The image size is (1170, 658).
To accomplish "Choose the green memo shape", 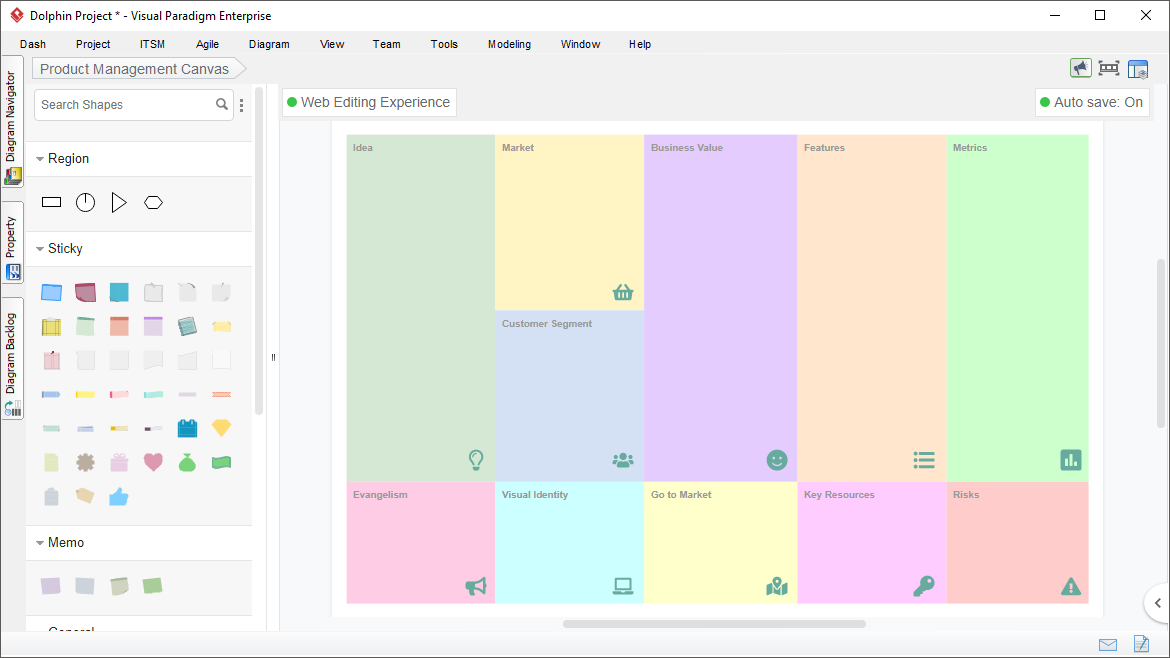I will pos(153,586).
